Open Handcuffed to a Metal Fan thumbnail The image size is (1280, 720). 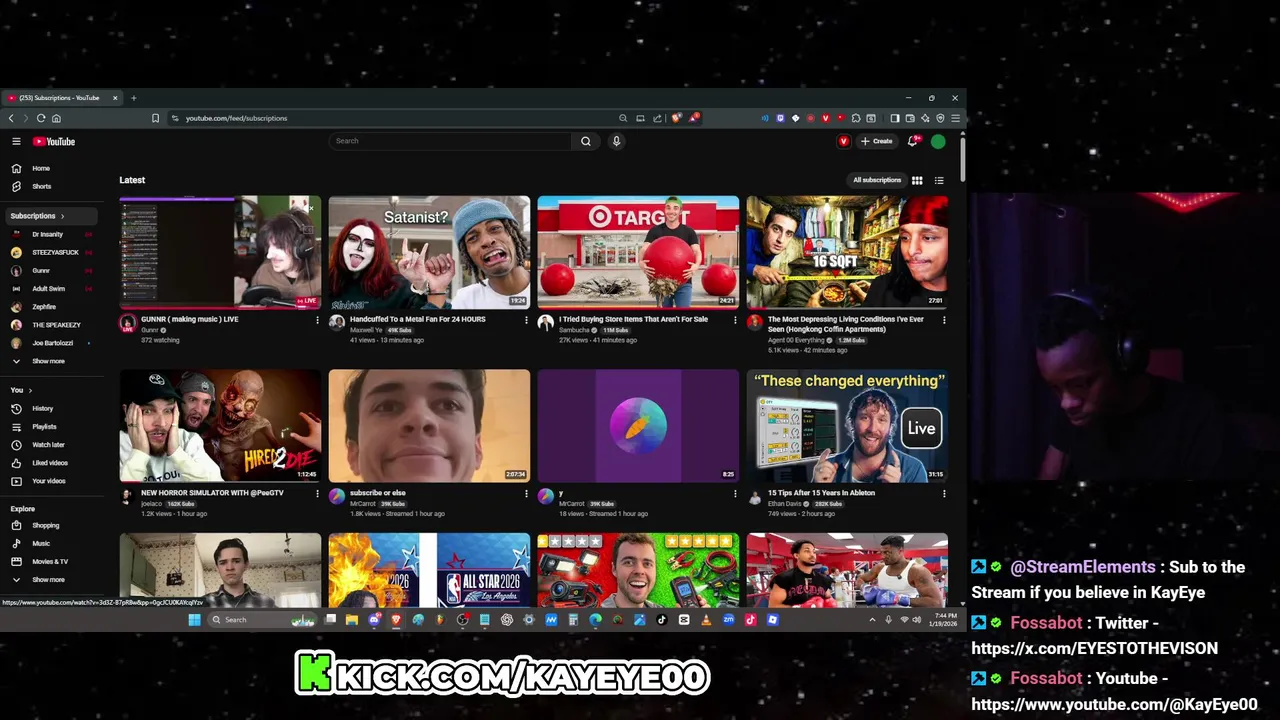point(429,252)
